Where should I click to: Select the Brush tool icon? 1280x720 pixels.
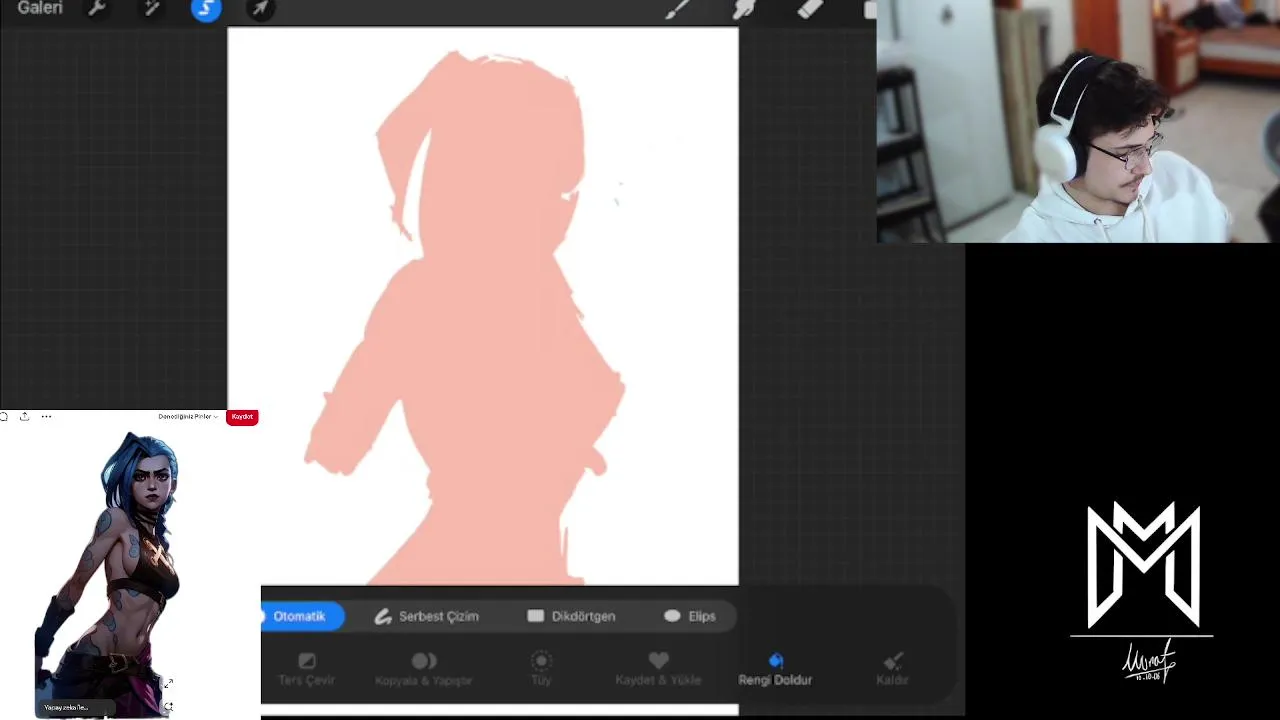tap(678, 9)
